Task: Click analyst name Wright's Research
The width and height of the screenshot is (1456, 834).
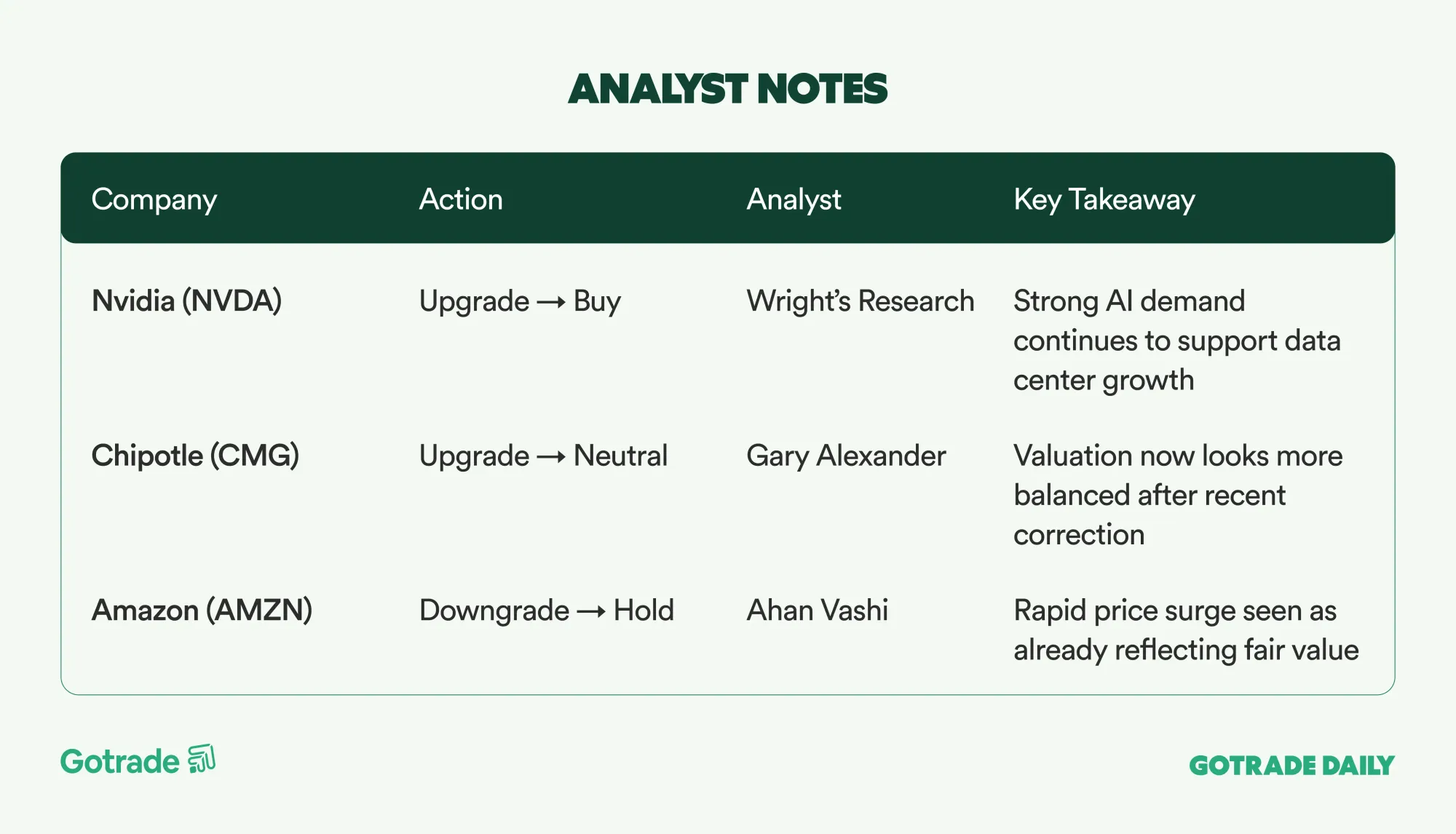Action: (x=860, y=301)
